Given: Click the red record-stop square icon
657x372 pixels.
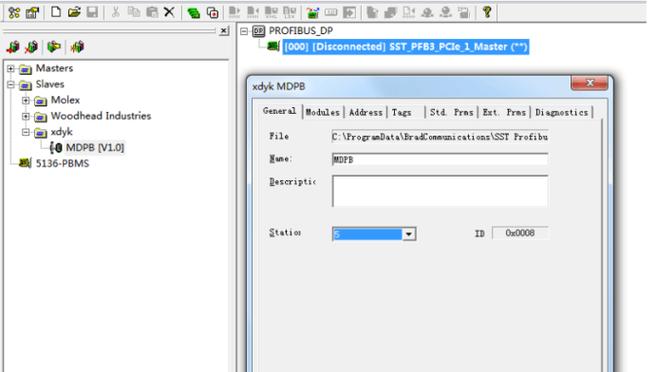Looking at the screenshot, I should pyautogui.click(x=212, y=13).
